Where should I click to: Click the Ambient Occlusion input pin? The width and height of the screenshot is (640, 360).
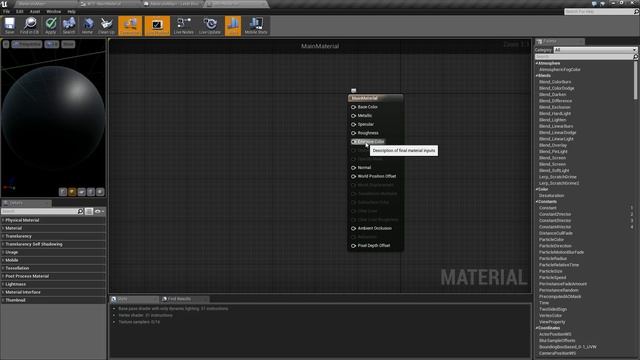(353, 229)
